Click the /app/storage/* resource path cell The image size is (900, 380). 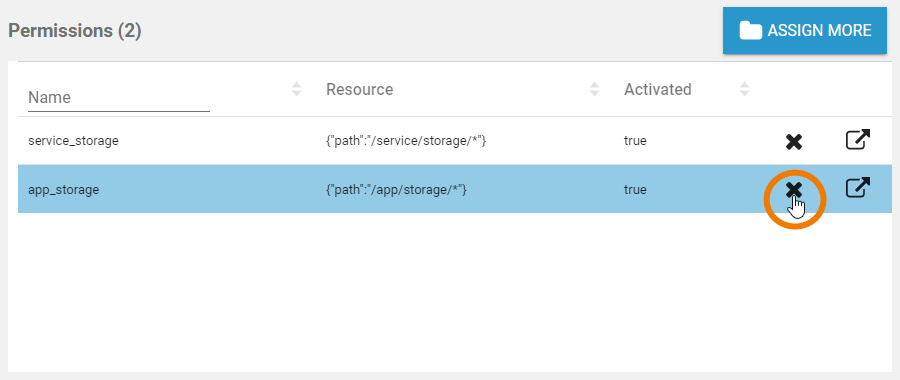(x=396, y=189)
